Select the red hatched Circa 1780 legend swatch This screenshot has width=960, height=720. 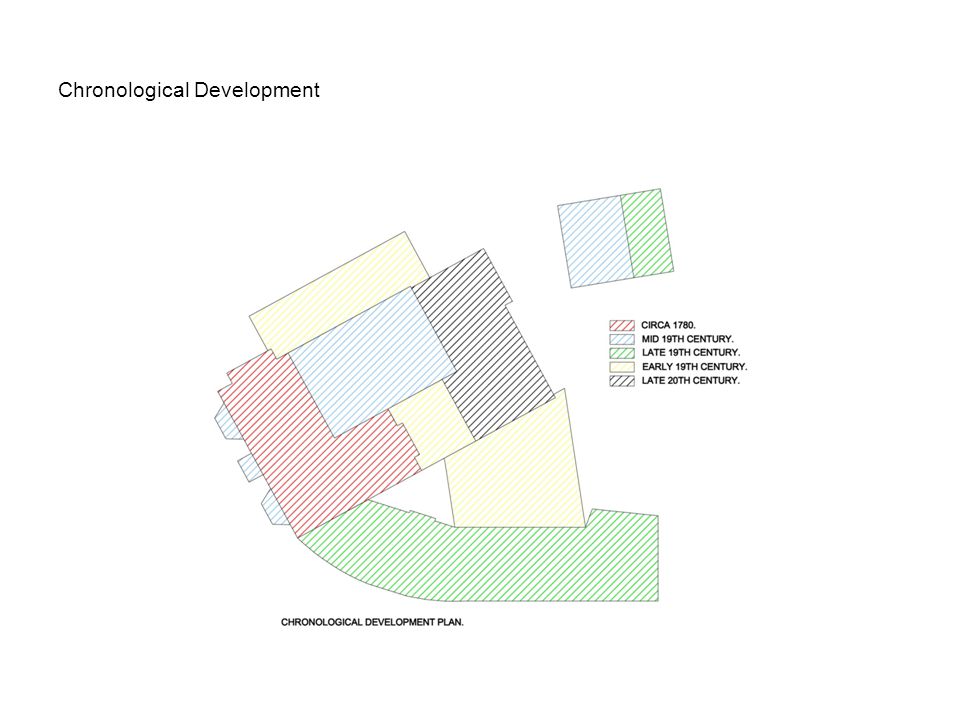pos(621,325)
